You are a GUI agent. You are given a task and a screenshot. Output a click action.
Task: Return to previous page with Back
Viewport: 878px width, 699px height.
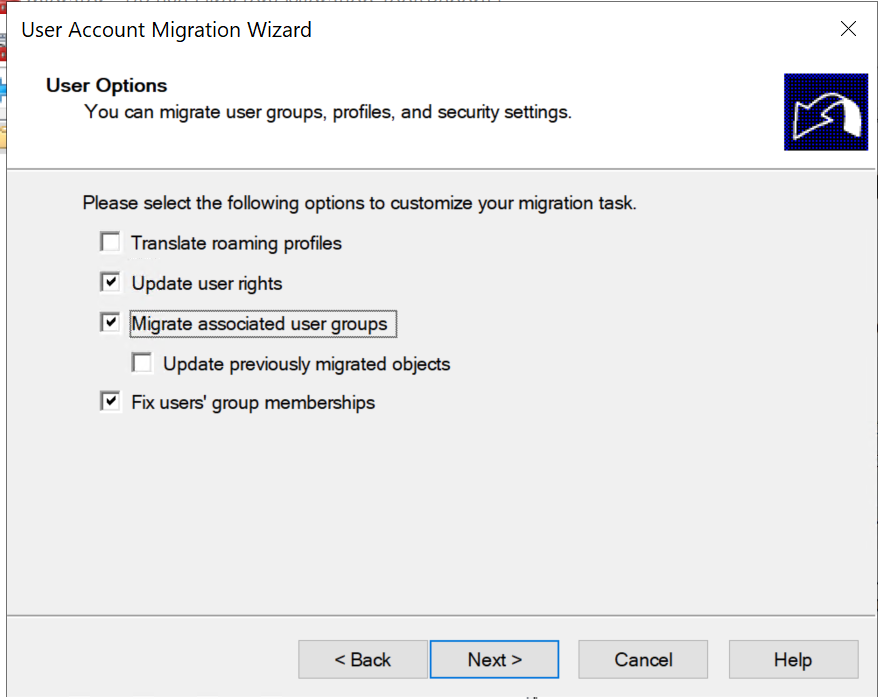pos(363,659)
